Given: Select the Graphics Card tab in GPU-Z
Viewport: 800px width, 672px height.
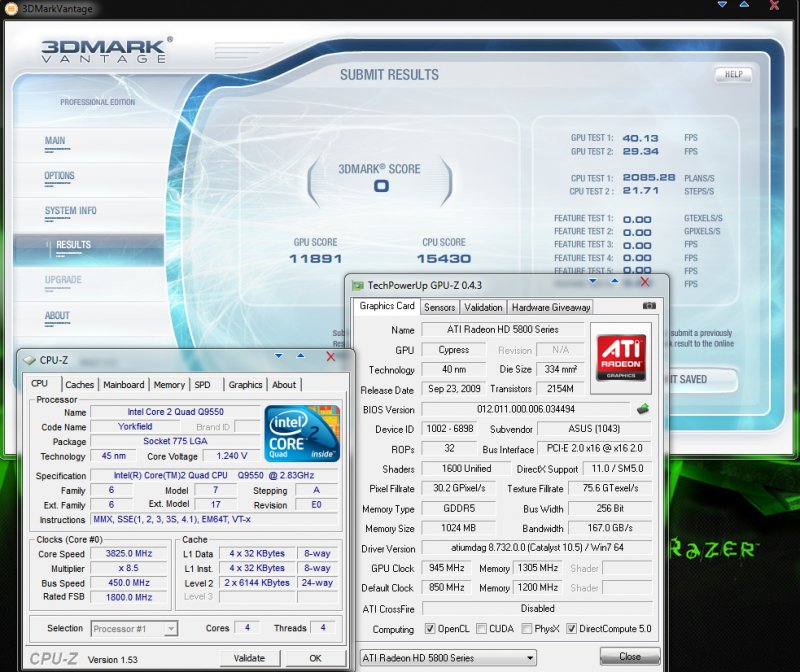Looking at the screenshot, I should pyautogui.click(x=387, y=306).
